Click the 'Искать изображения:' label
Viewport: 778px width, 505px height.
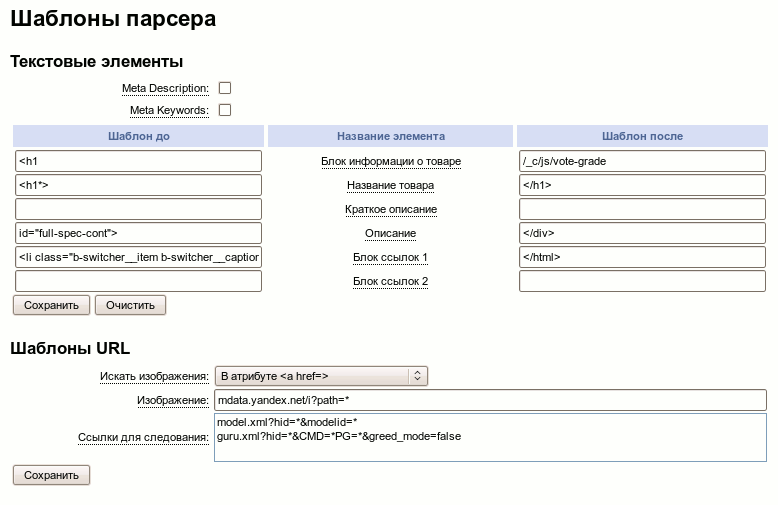(x=154, y=377)
